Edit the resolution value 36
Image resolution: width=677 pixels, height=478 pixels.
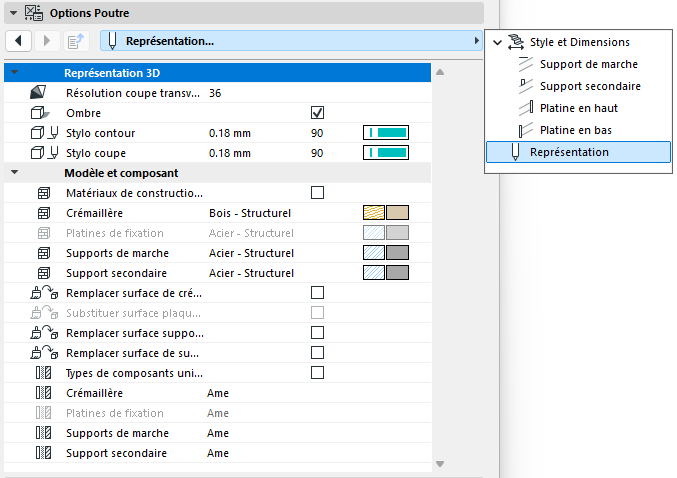[x=215, y=93]
